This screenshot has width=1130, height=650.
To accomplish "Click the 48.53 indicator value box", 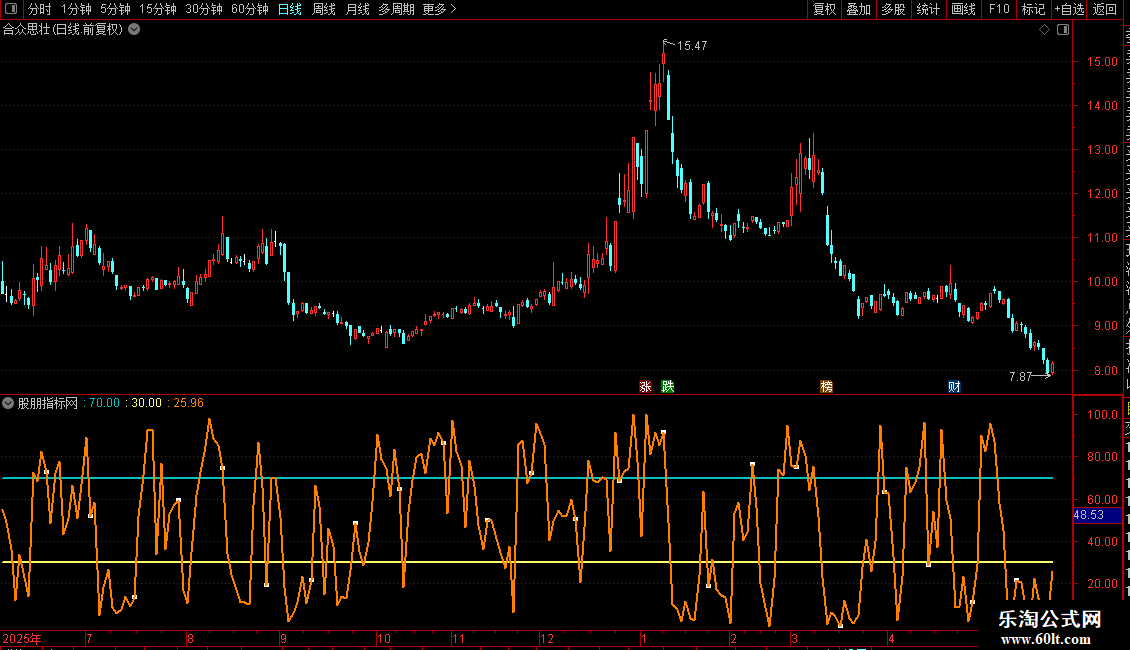I will 1097,515.
